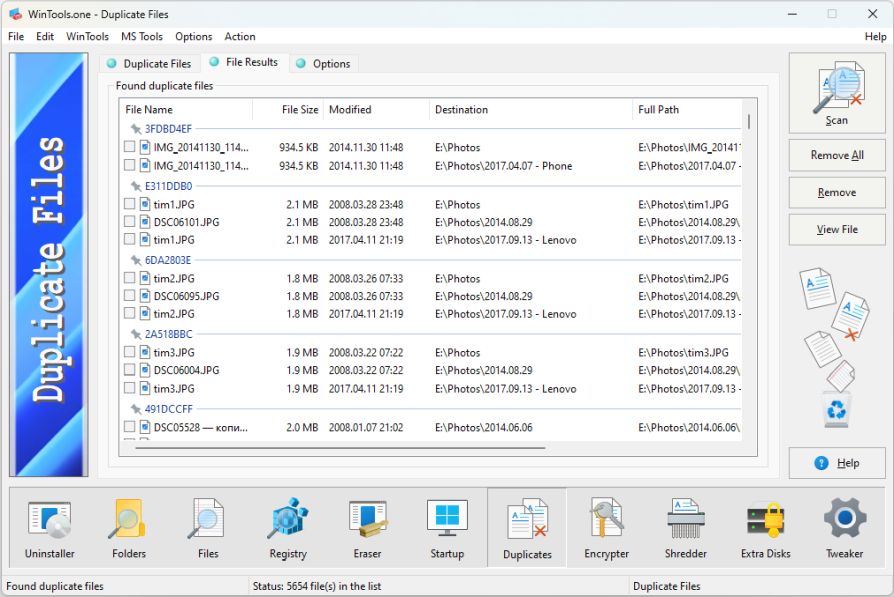Open the Files scan tool

pyautogui.click(x=208, y=527)
